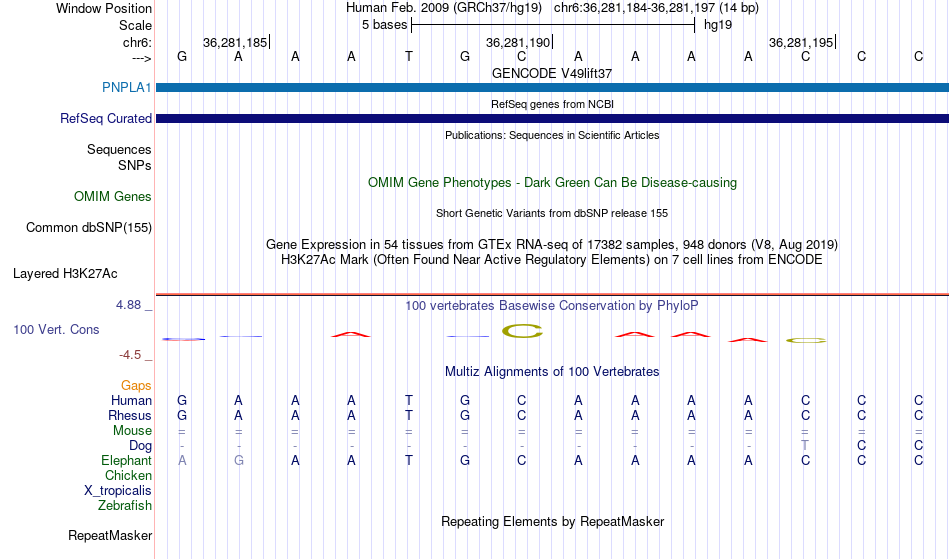Click the Chicken species label
Viewport: 950px width, 559px height.
pyautogui.click(x=128, y=475)
